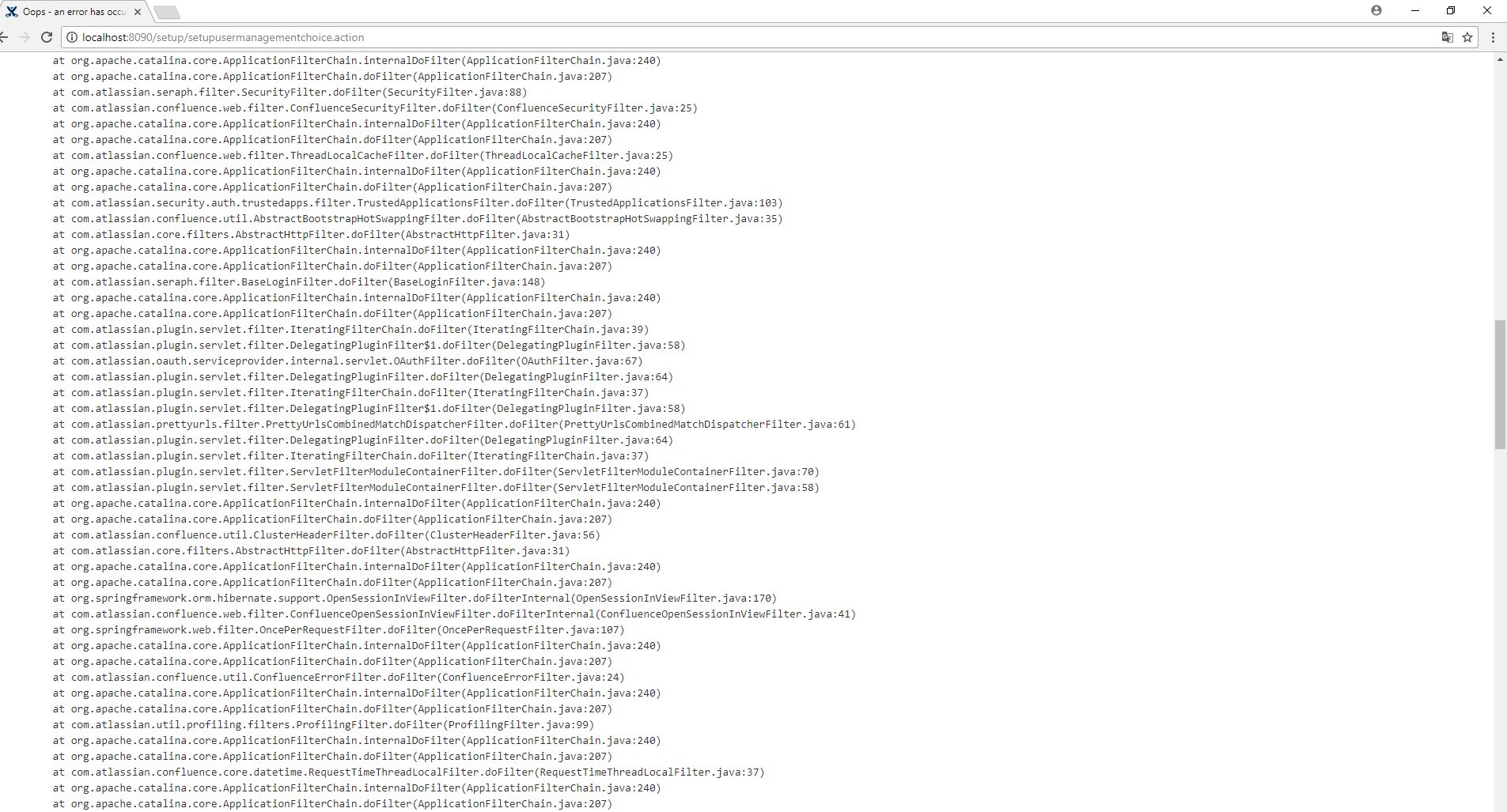Click the ConfluenceErrorFilter.java:24 line

pos(339,678)
